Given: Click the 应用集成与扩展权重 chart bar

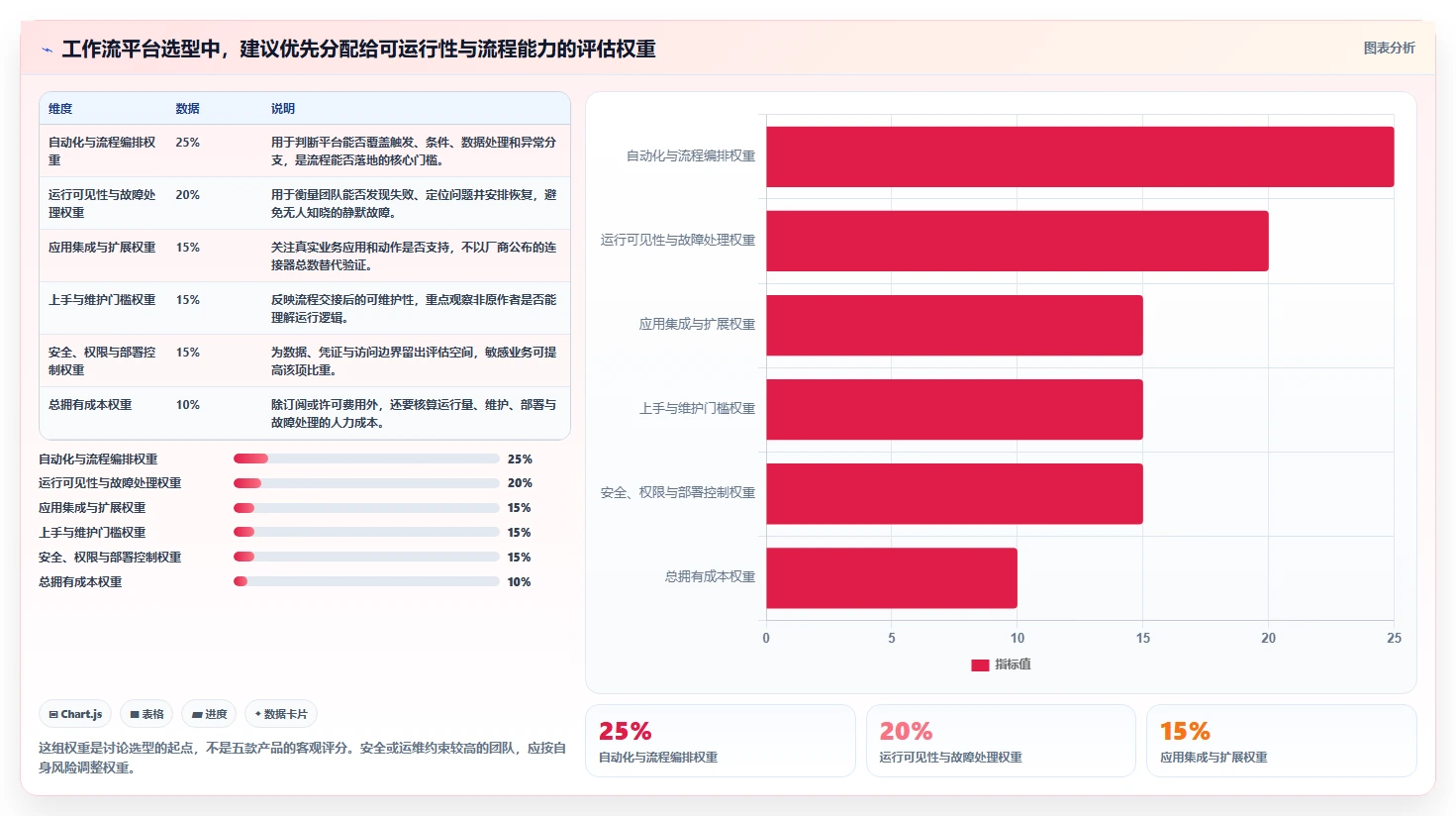Looking at the screenshot, I should (954, 325).
